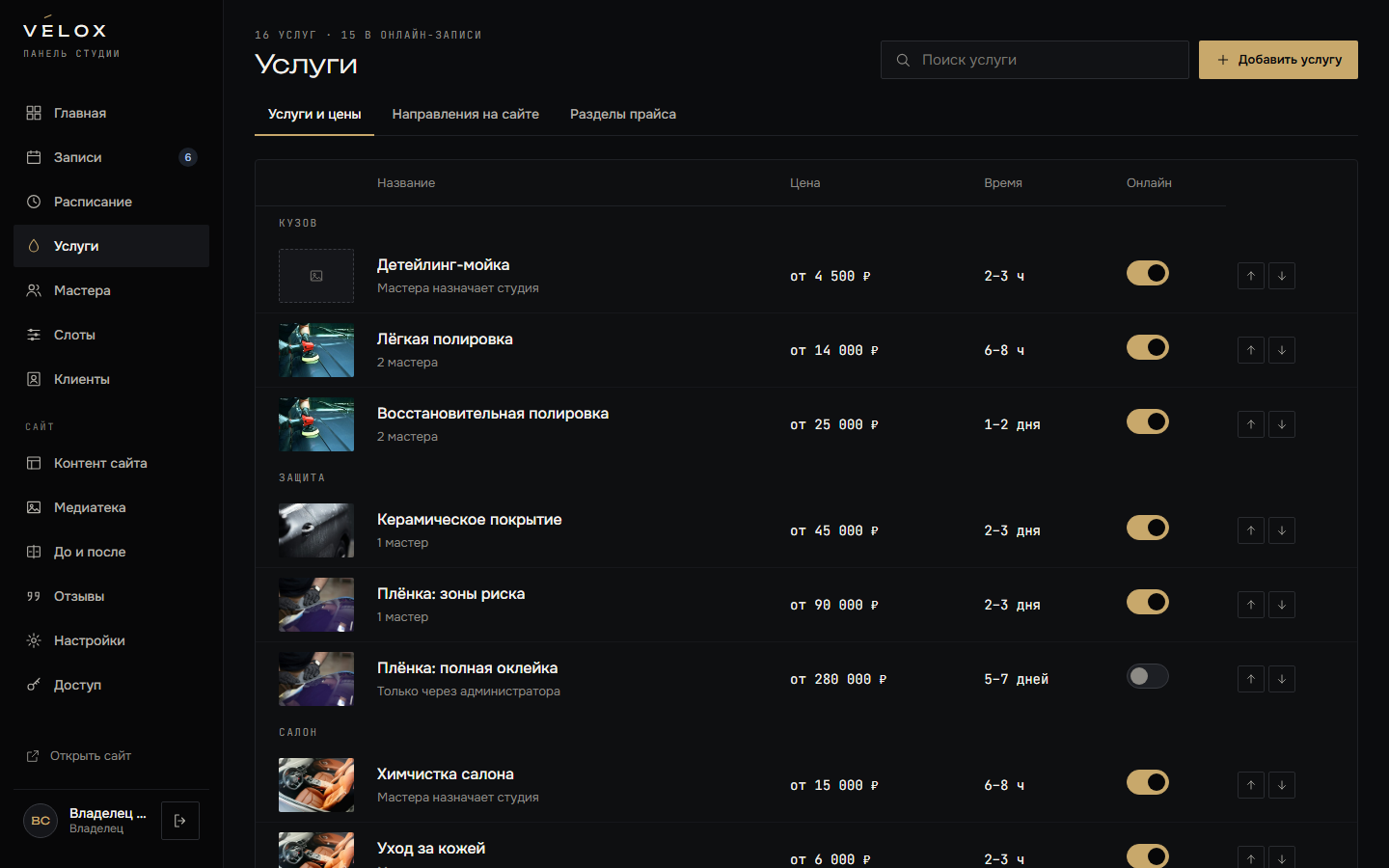Screen dimensions: 1389x868
Task: Click the price 'от 280 000 ₽'
Action: point(838,679)
